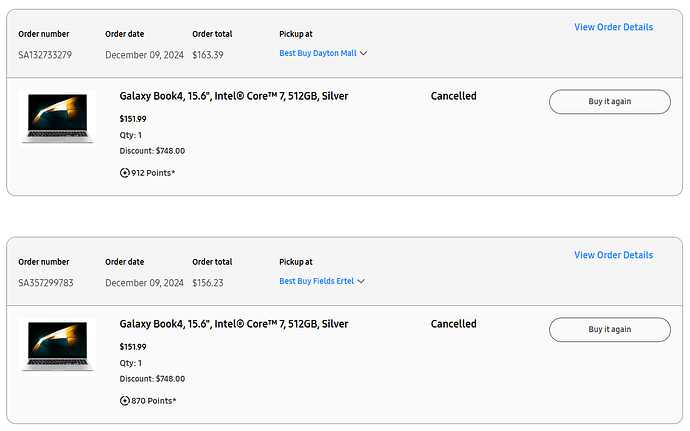Click the Galaxy Book4 title in the Dayton Mall order
Screen dimensions: 690x431
[x=233, y=96]
